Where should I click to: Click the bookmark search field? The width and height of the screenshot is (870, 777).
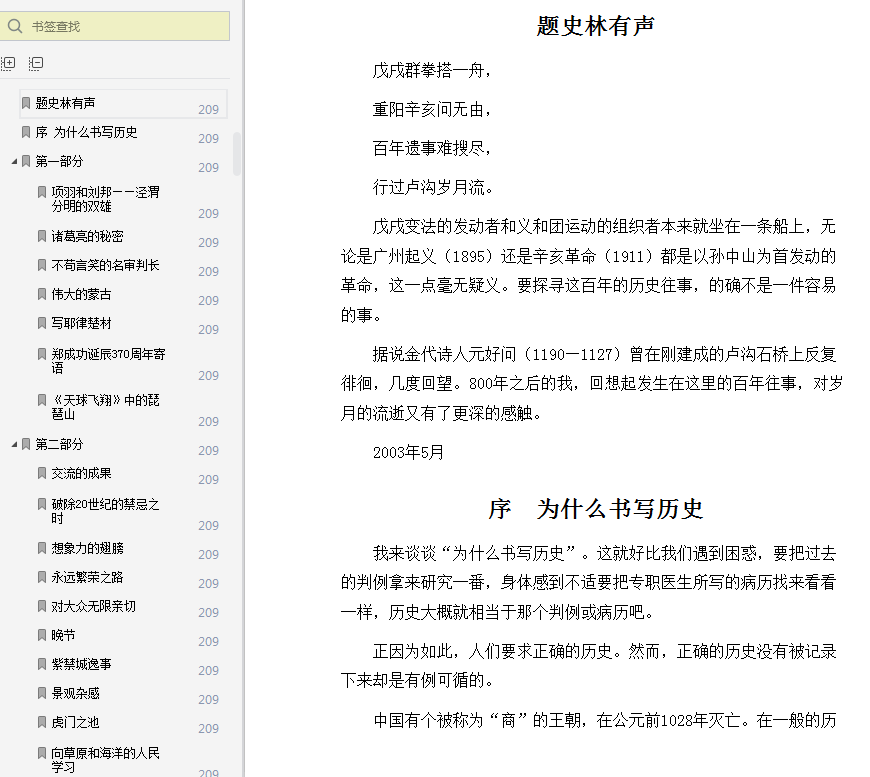click(114, 26)
